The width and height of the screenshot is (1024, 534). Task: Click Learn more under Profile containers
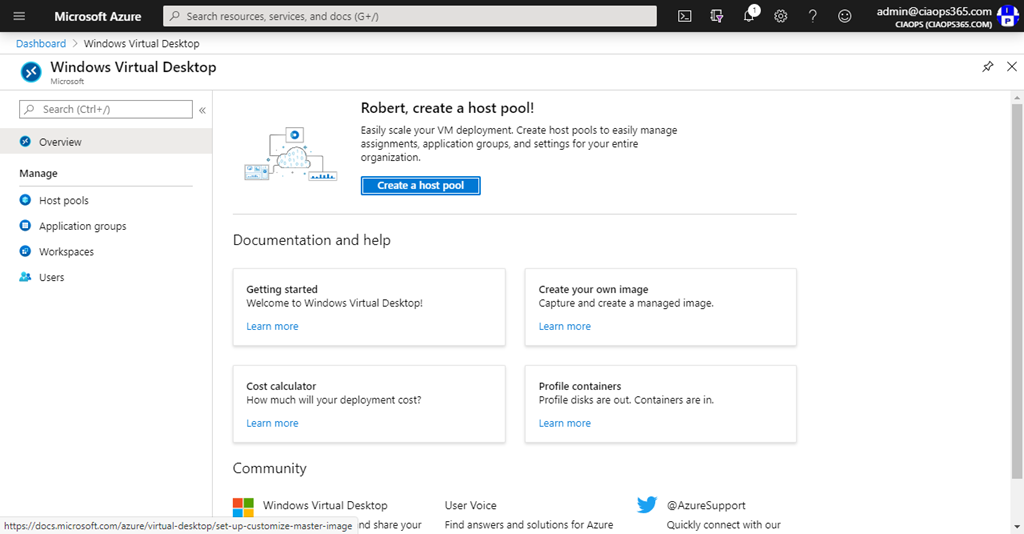564,424
